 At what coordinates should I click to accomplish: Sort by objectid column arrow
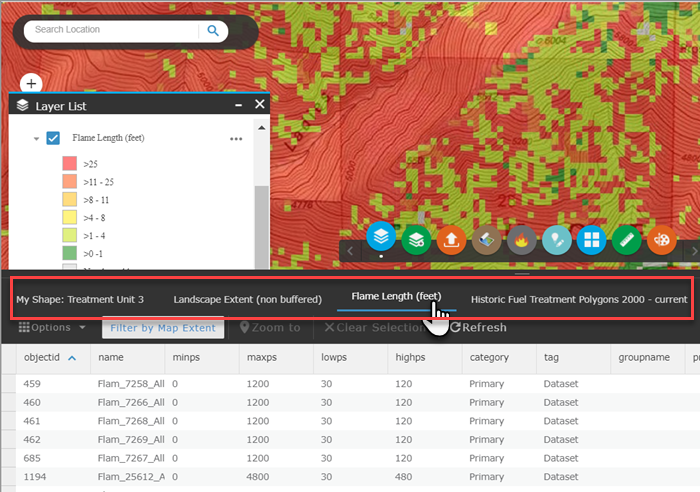point(72,358)
